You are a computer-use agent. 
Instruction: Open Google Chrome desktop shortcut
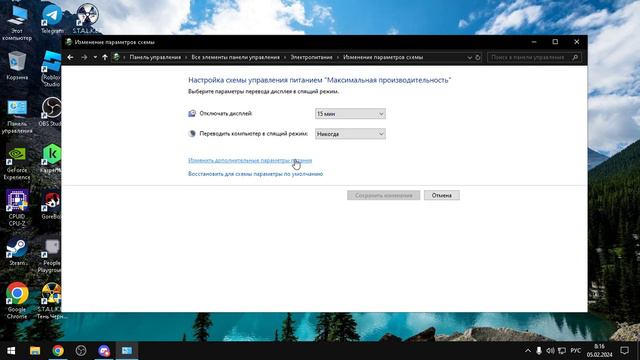(x=17, y=300)
